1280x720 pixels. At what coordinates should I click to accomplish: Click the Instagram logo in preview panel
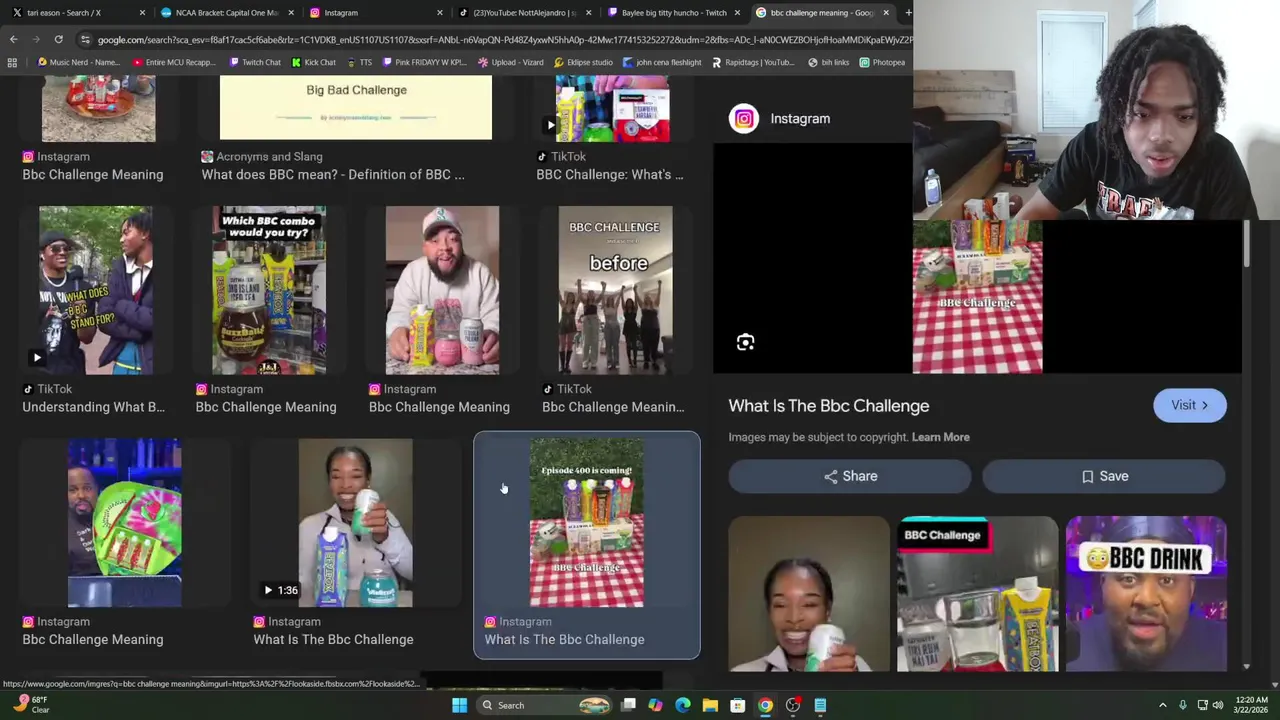(744, 119)
